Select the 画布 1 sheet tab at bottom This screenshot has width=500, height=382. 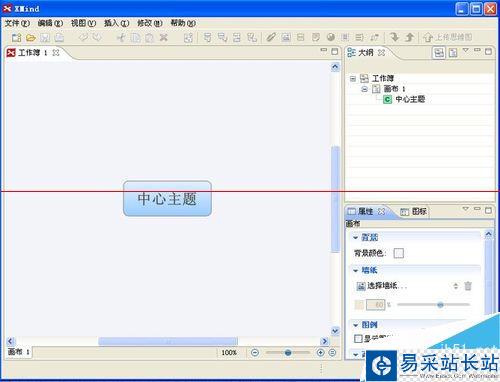(19, 352)
